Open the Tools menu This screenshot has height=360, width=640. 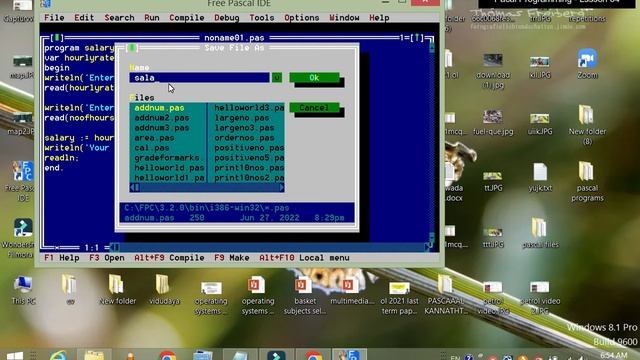tap(262, 18)
